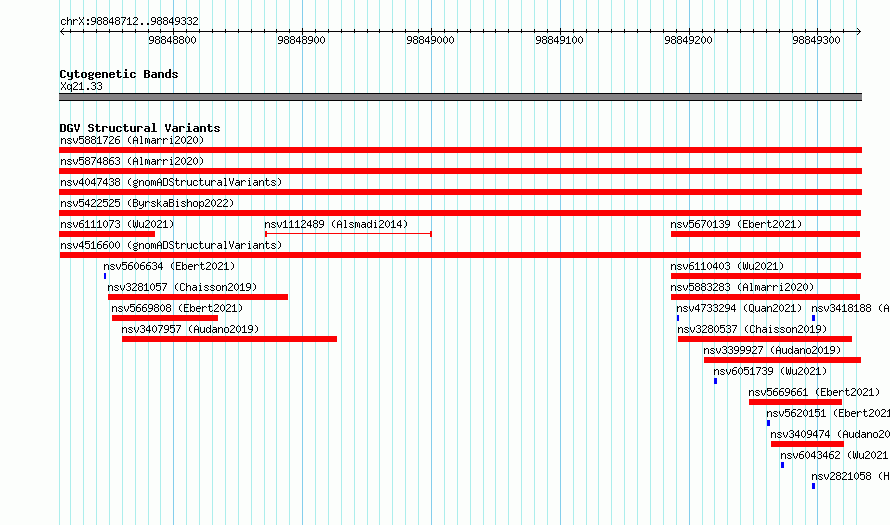Click nsv4733294 (Quan2021) label

[740, 308]
